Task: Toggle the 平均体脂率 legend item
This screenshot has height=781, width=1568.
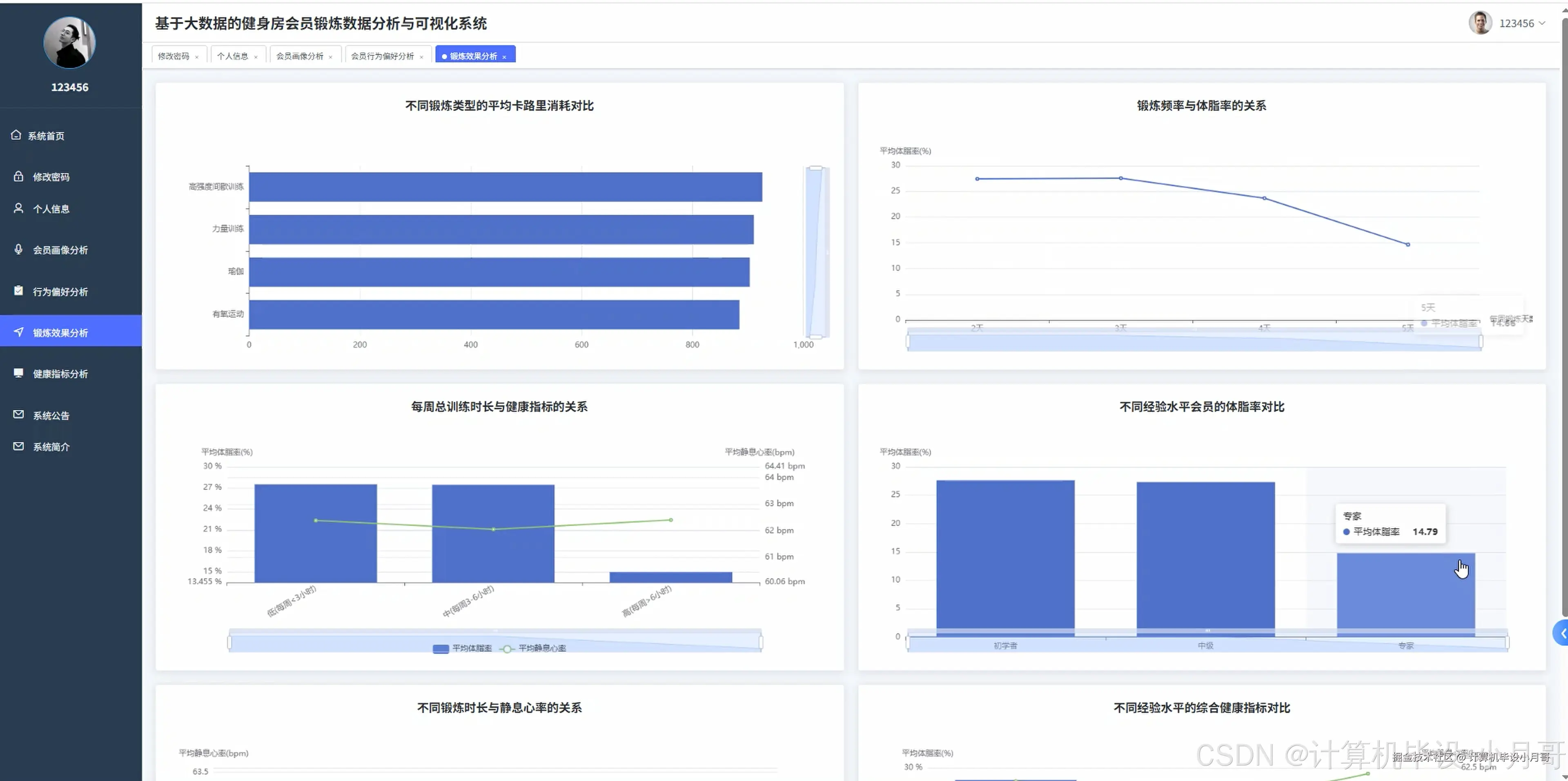Action: 462,648
